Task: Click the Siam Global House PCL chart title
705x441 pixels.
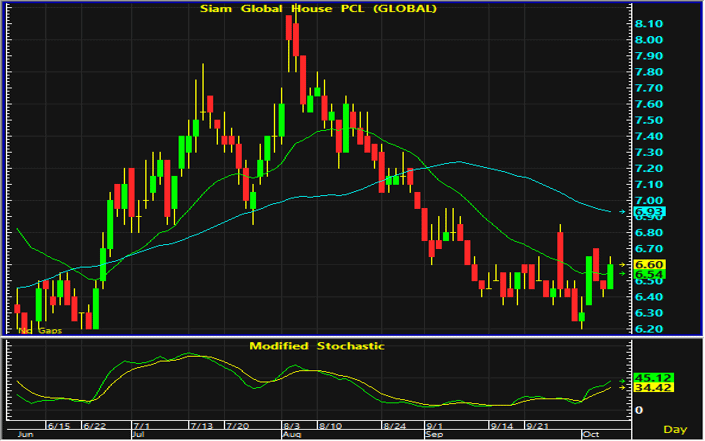Action: coord(318,9)
